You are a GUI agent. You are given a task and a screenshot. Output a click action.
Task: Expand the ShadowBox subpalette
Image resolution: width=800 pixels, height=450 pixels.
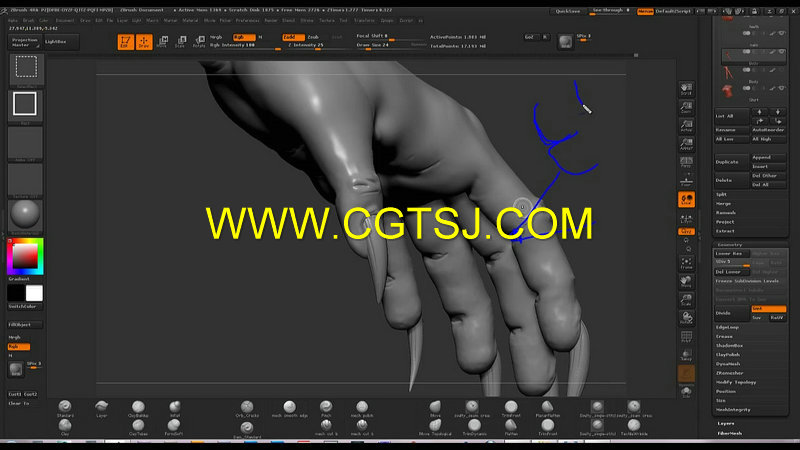click(729, 346)
